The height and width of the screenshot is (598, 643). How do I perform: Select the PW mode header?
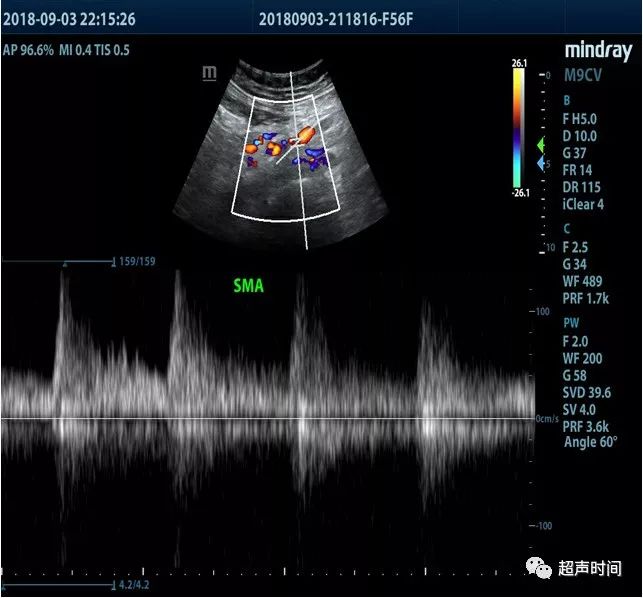[x=571, y=323]
